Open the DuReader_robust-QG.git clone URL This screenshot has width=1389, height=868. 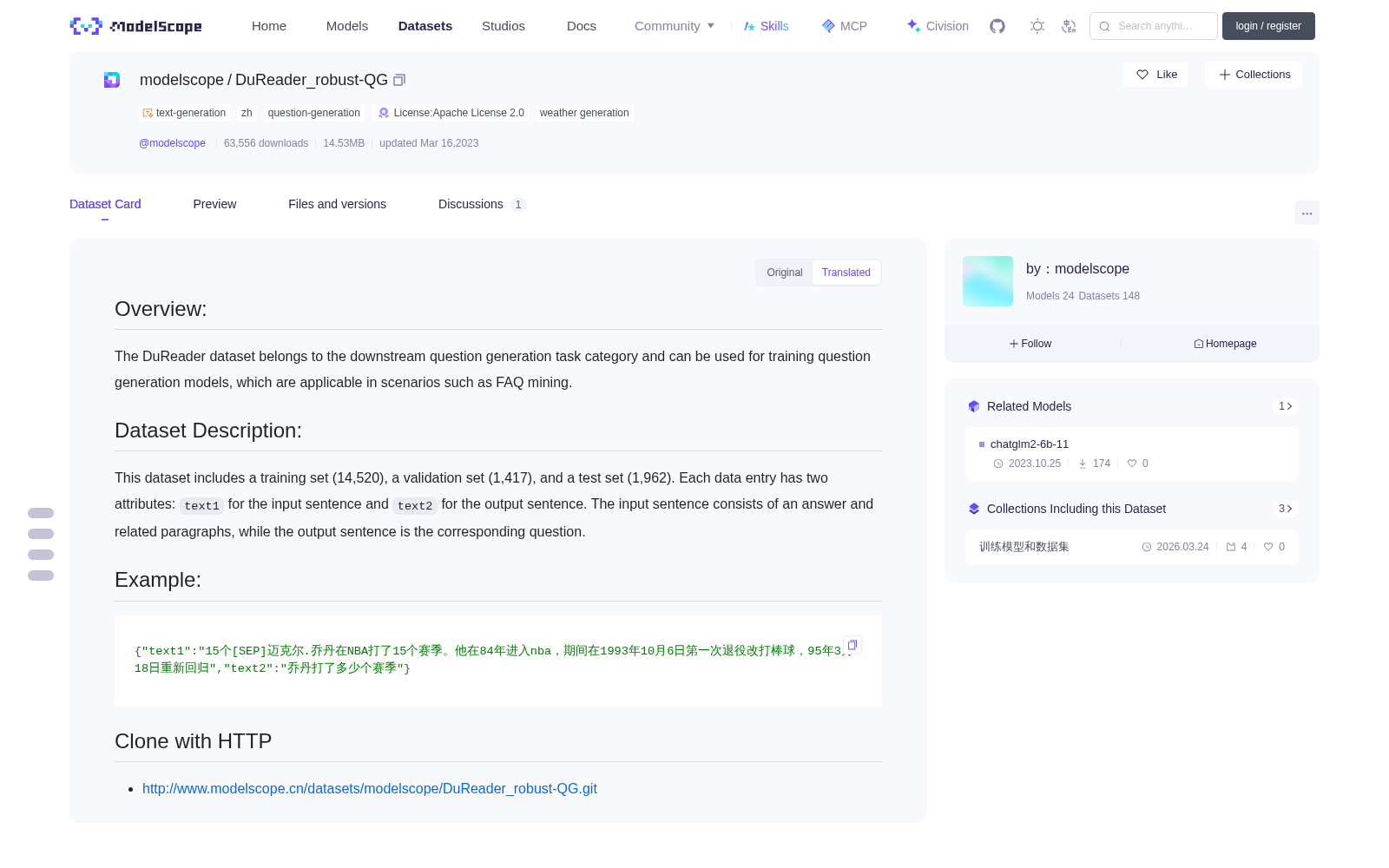coord(370,788)
